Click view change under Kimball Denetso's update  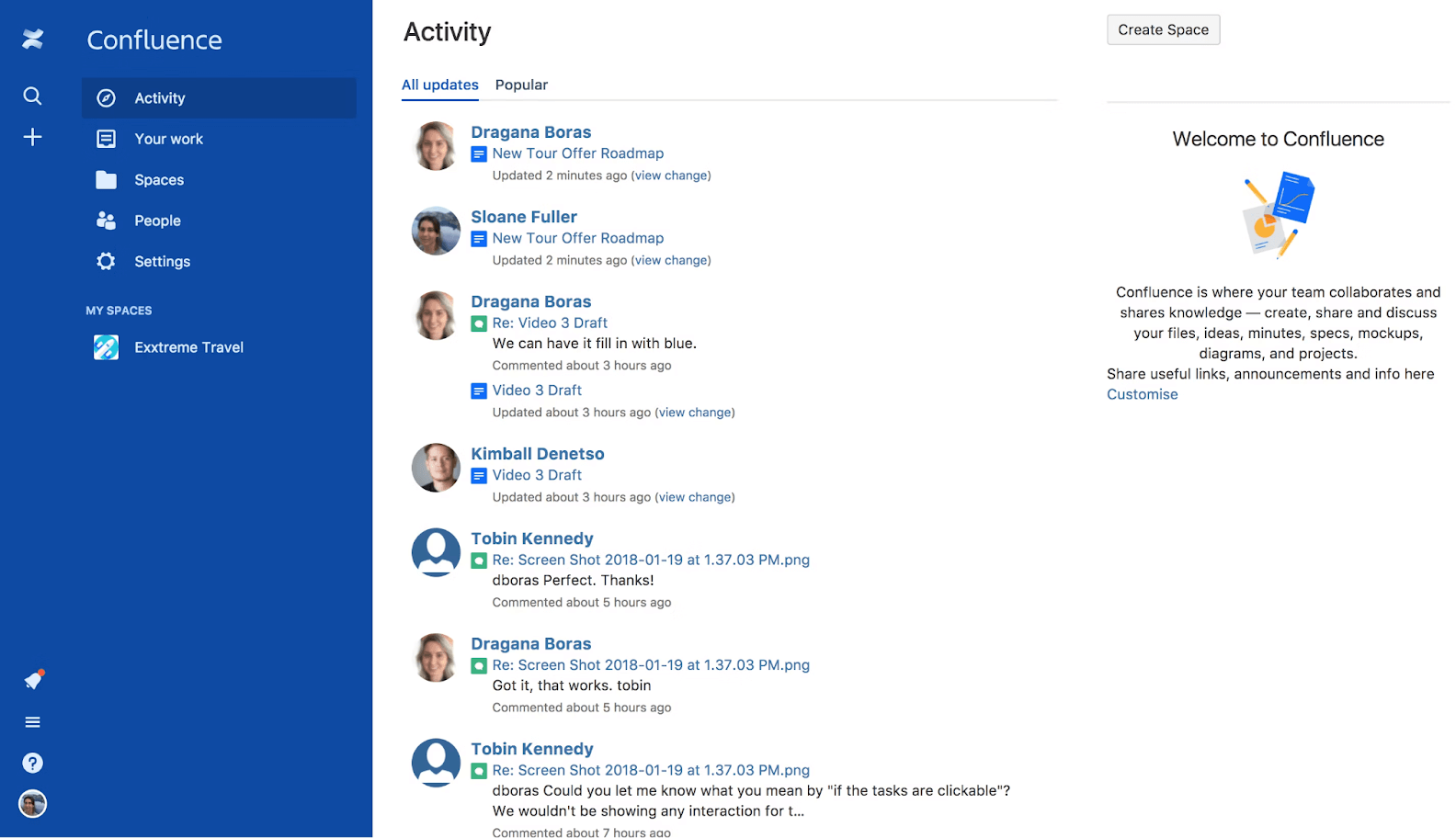click(x=695, y=497)
